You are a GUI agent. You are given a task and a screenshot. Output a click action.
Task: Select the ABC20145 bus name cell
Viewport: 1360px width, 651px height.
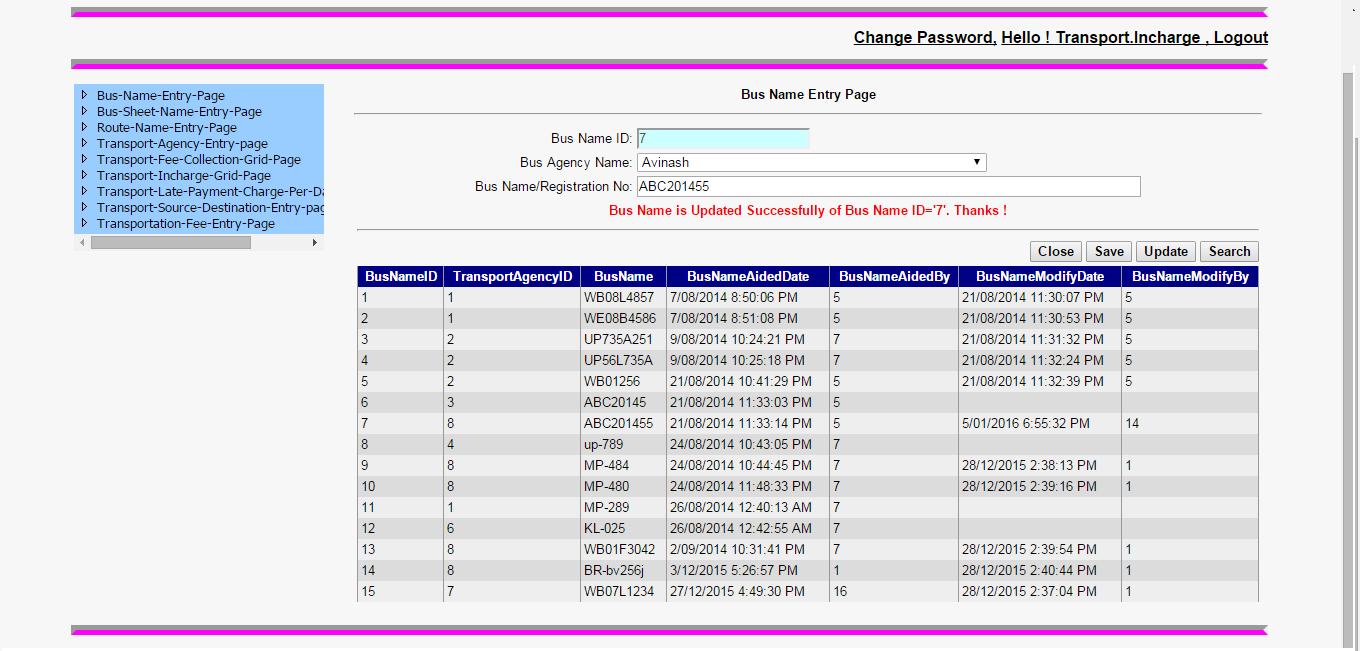tap(623, 403)
